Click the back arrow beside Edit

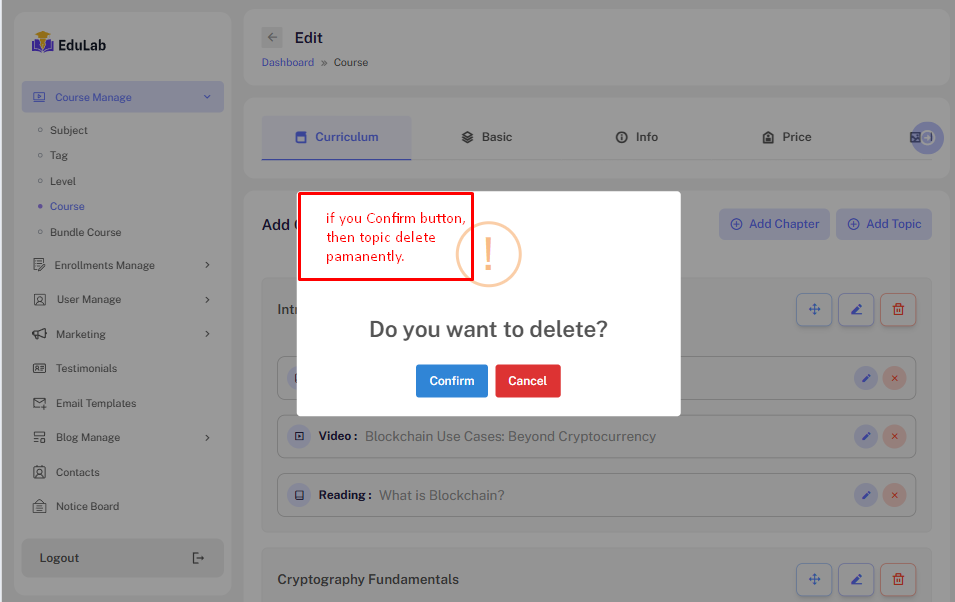pos(272,38)
